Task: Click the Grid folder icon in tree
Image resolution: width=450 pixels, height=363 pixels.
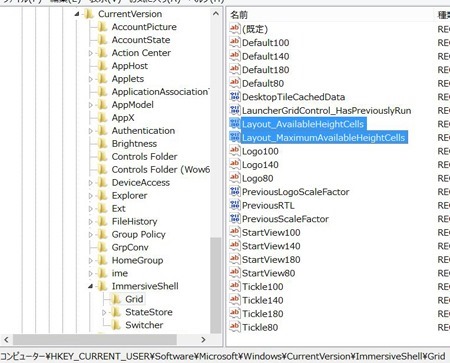Action: [116, 299]
